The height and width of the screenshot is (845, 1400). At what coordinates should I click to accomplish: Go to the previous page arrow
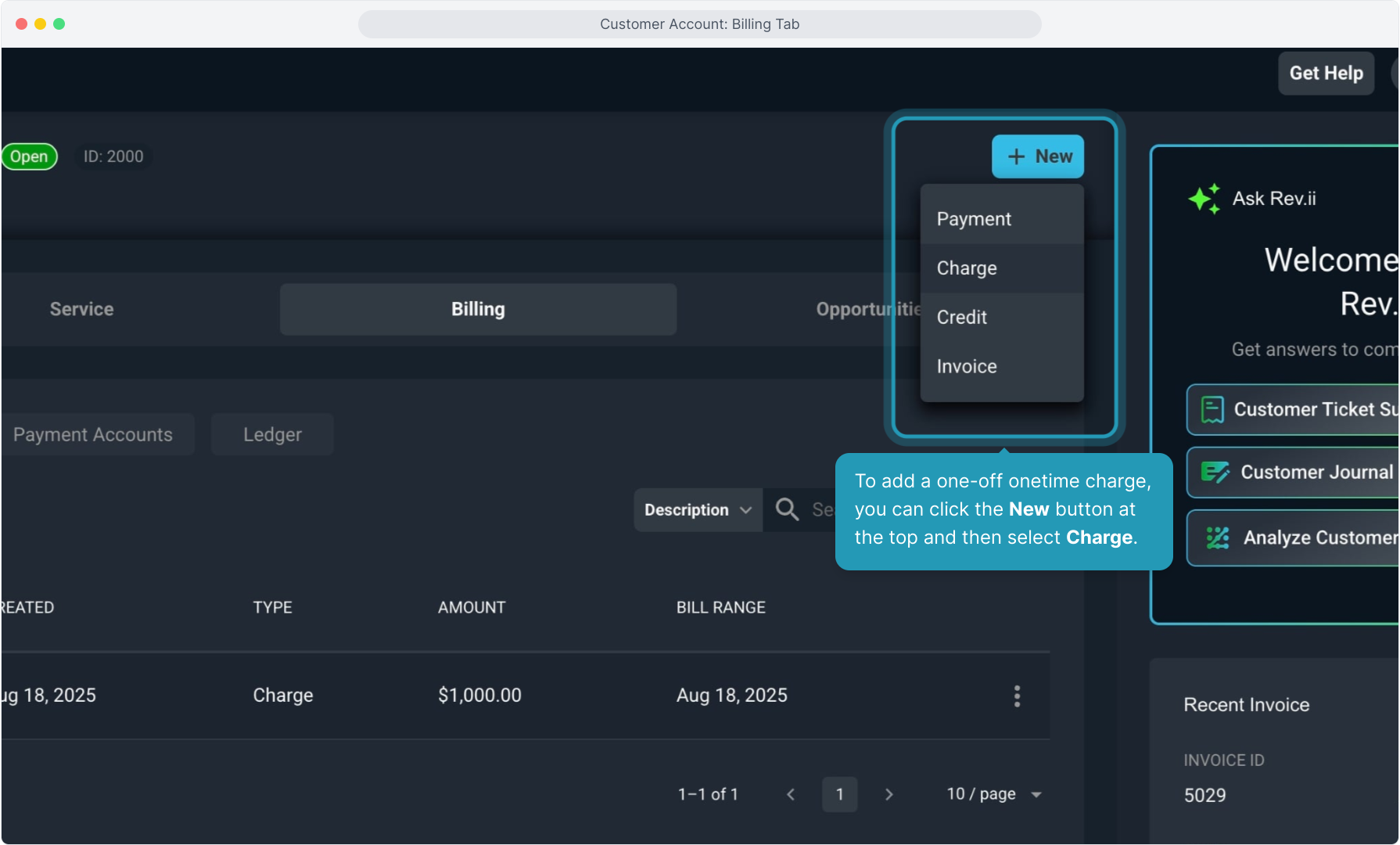(x=791, y=794)
